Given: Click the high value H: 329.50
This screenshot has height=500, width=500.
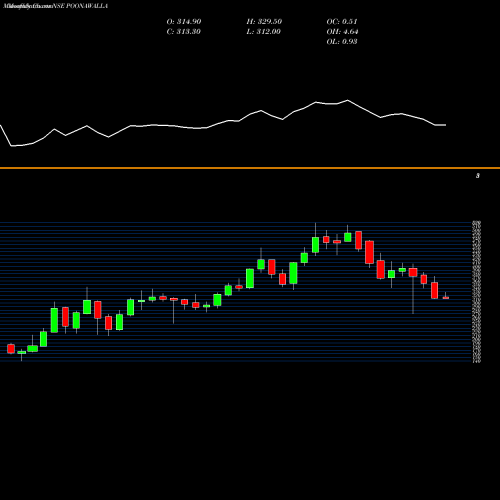Looking at the screenshot, I should [x=264, y=21].
